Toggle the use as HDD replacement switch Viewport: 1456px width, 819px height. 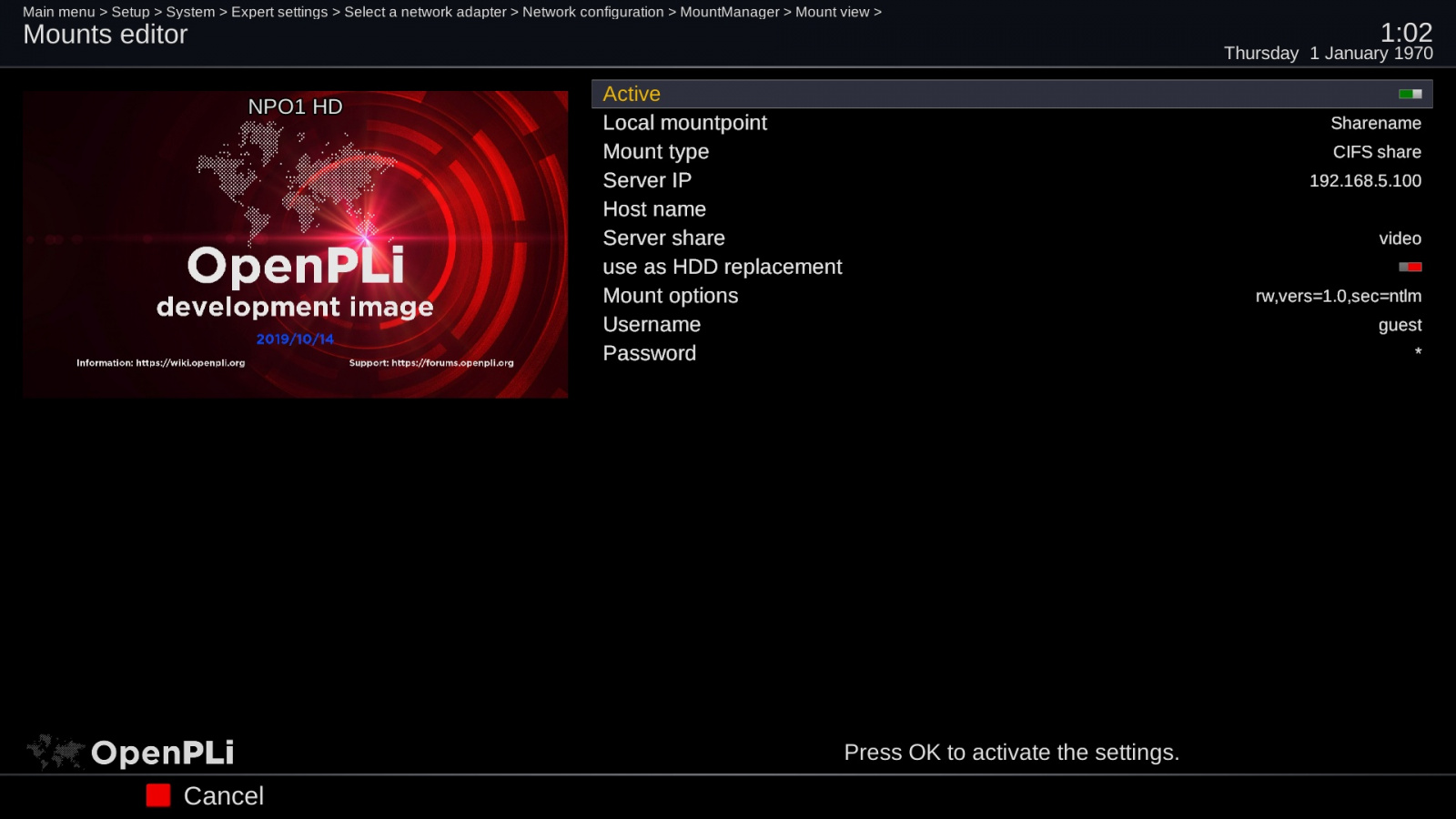click(x=1410, y=267)
